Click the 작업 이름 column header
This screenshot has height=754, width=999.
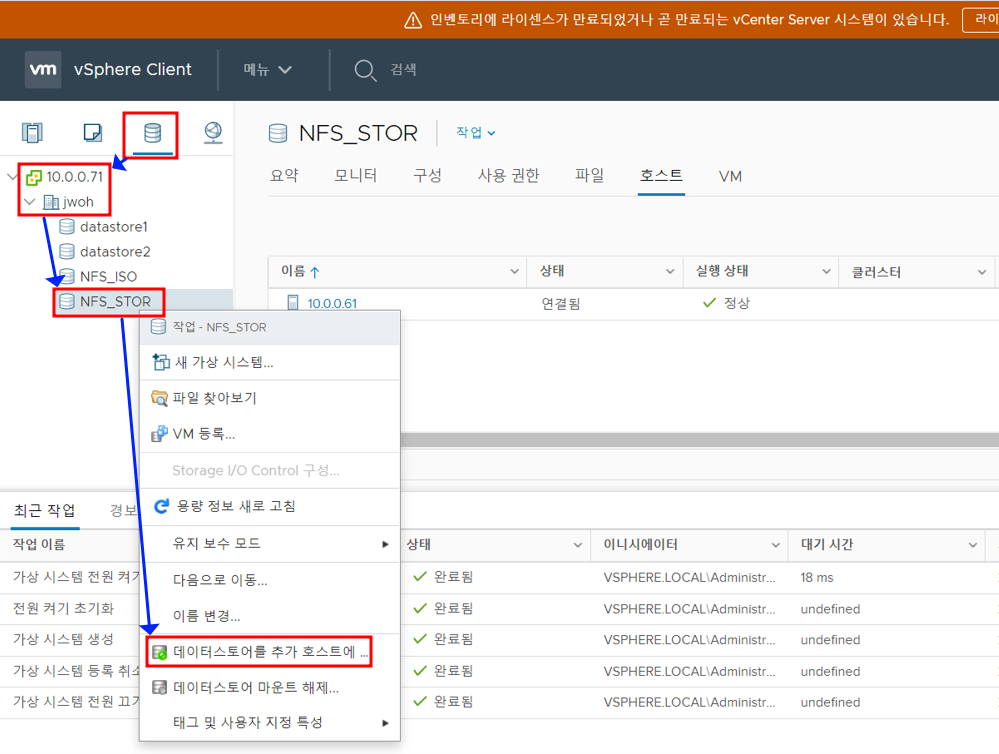39,545
